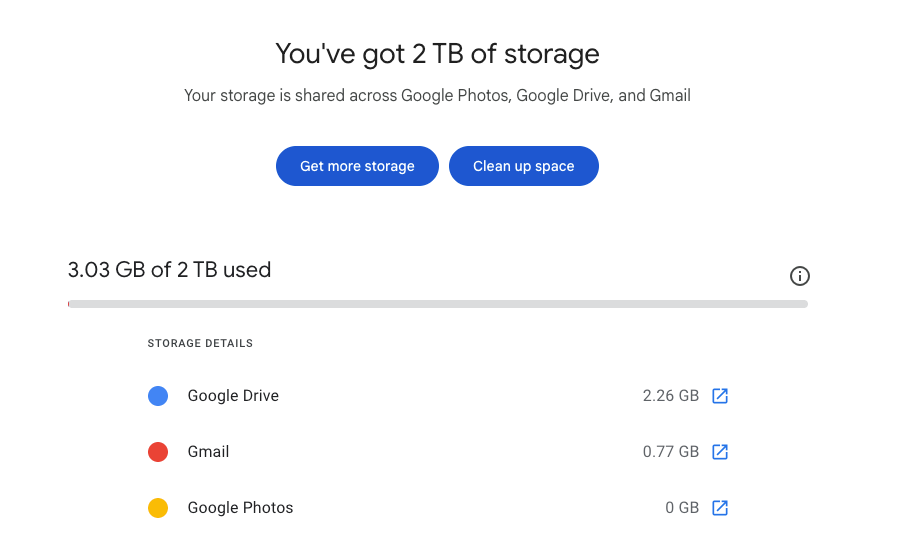Open Google Photos via external link icon
This screenshot has width=897, height=545.
719,508
